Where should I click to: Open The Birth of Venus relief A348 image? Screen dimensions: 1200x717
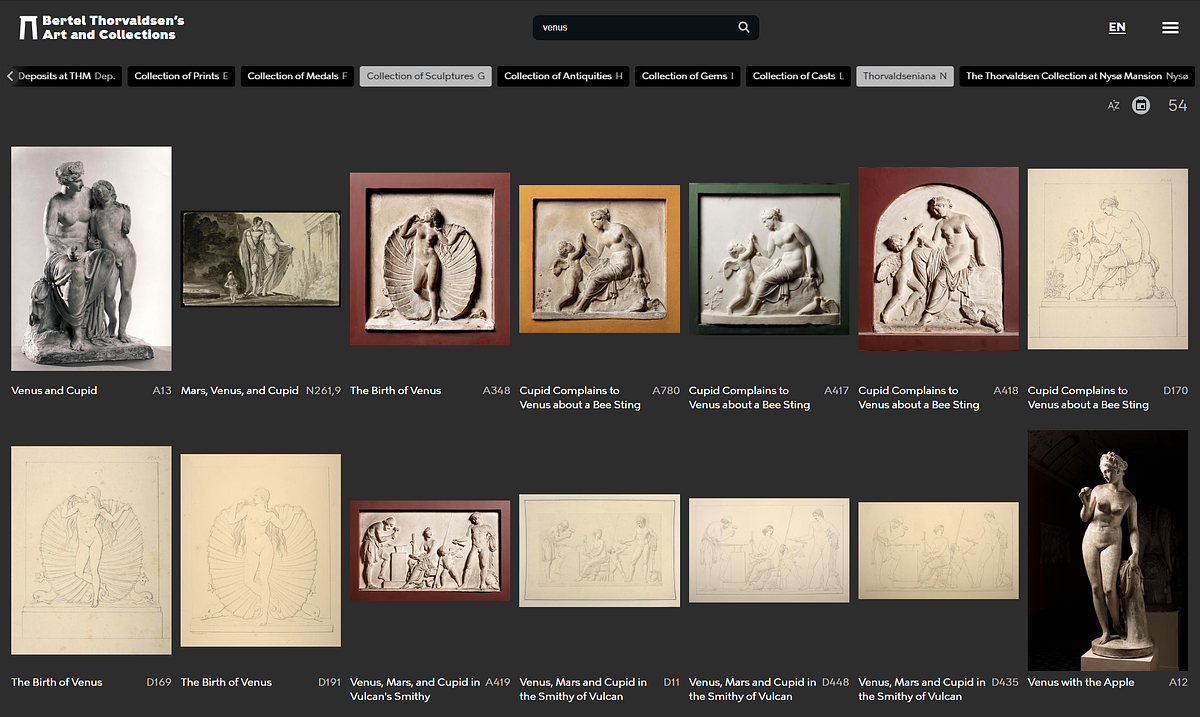tap(430, 259)
